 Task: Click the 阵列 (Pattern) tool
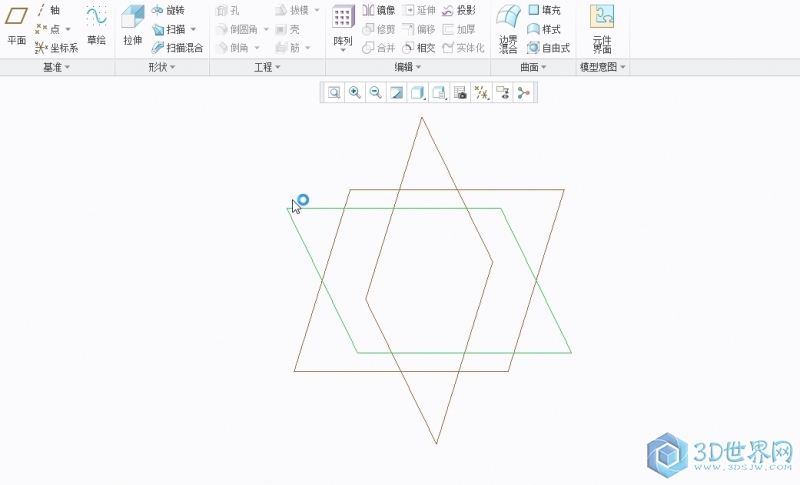click(x=343, y=28)
